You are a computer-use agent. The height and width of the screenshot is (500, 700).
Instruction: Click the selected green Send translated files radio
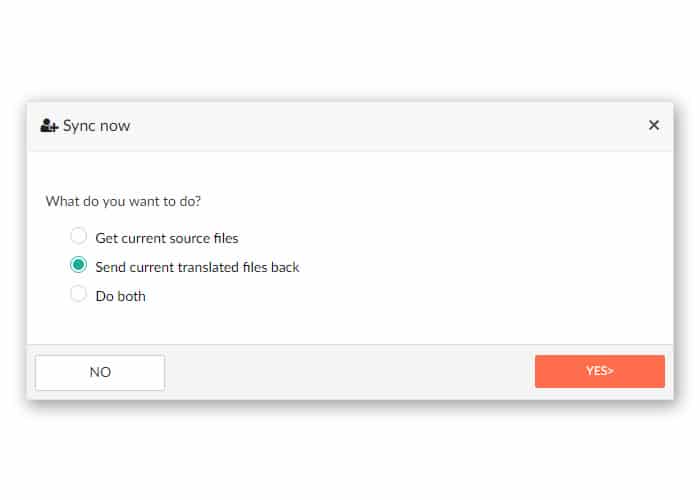coord(79,265)
